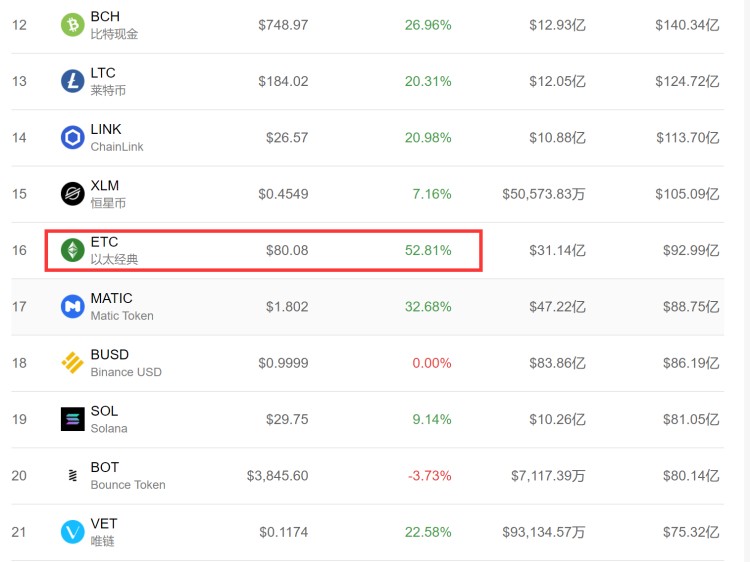The width and height of the screenshot is (750, 562).
Task: Select the Binance USD subtitle text
Action: pyautogui.click(x=126, y=372)
